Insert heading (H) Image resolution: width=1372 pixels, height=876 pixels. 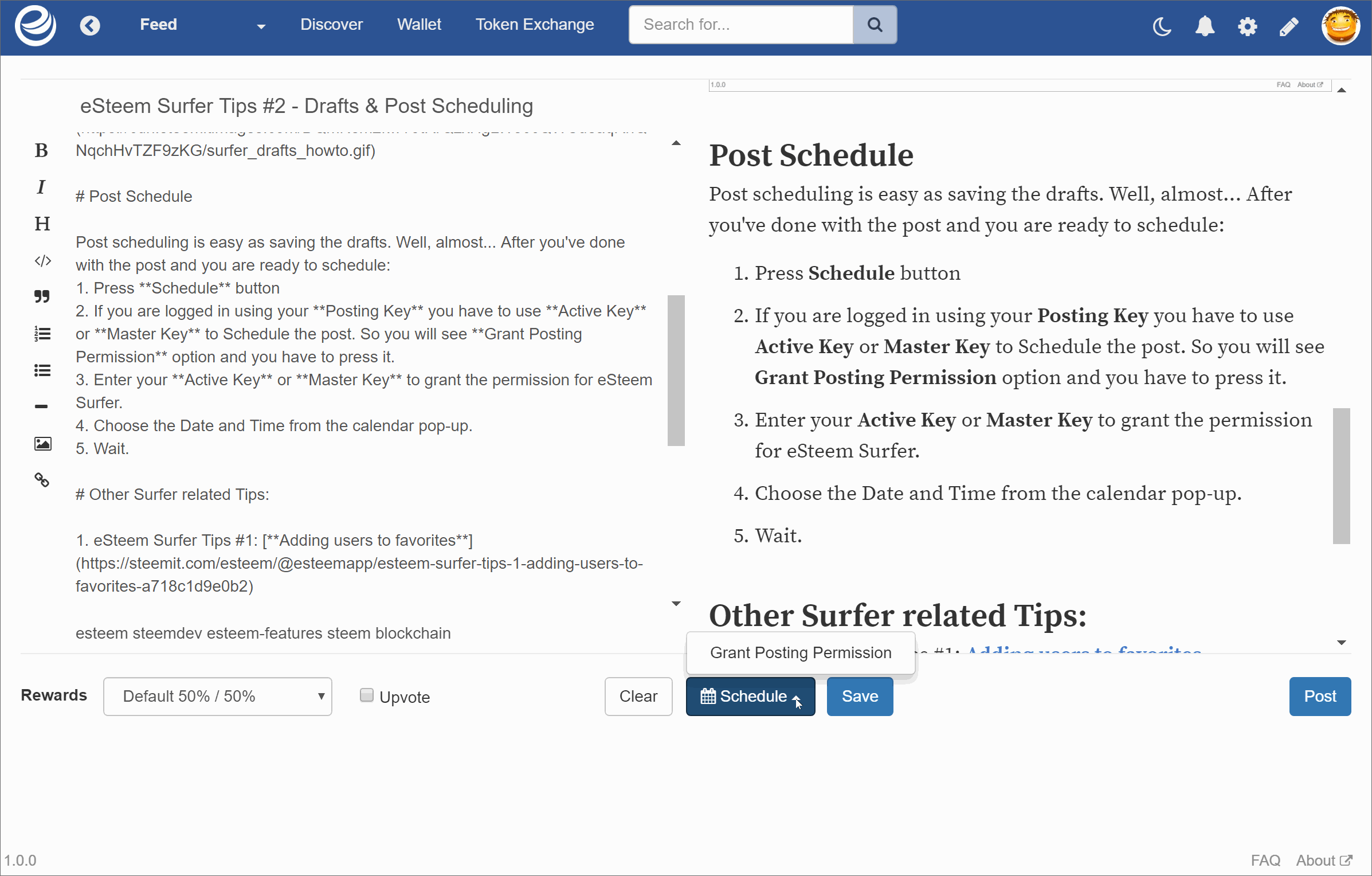(42, 224)
